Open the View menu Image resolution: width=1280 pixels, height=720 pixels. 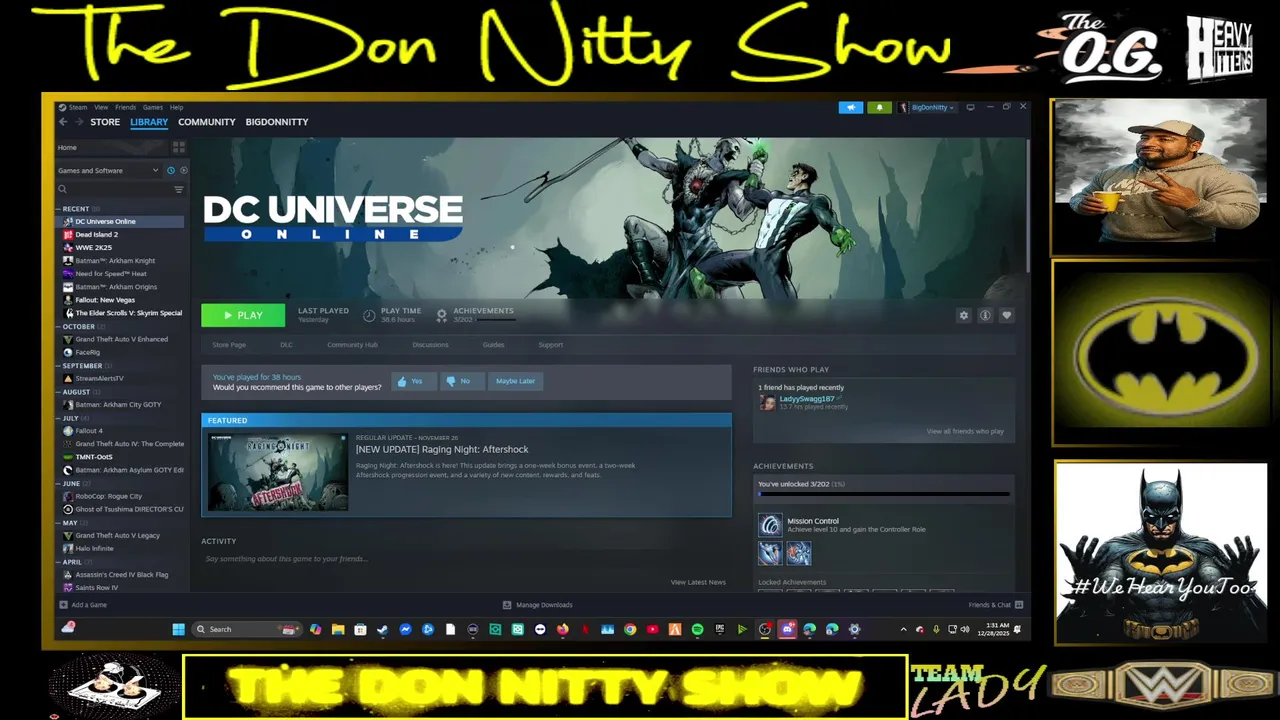click(x=101, y=107)
